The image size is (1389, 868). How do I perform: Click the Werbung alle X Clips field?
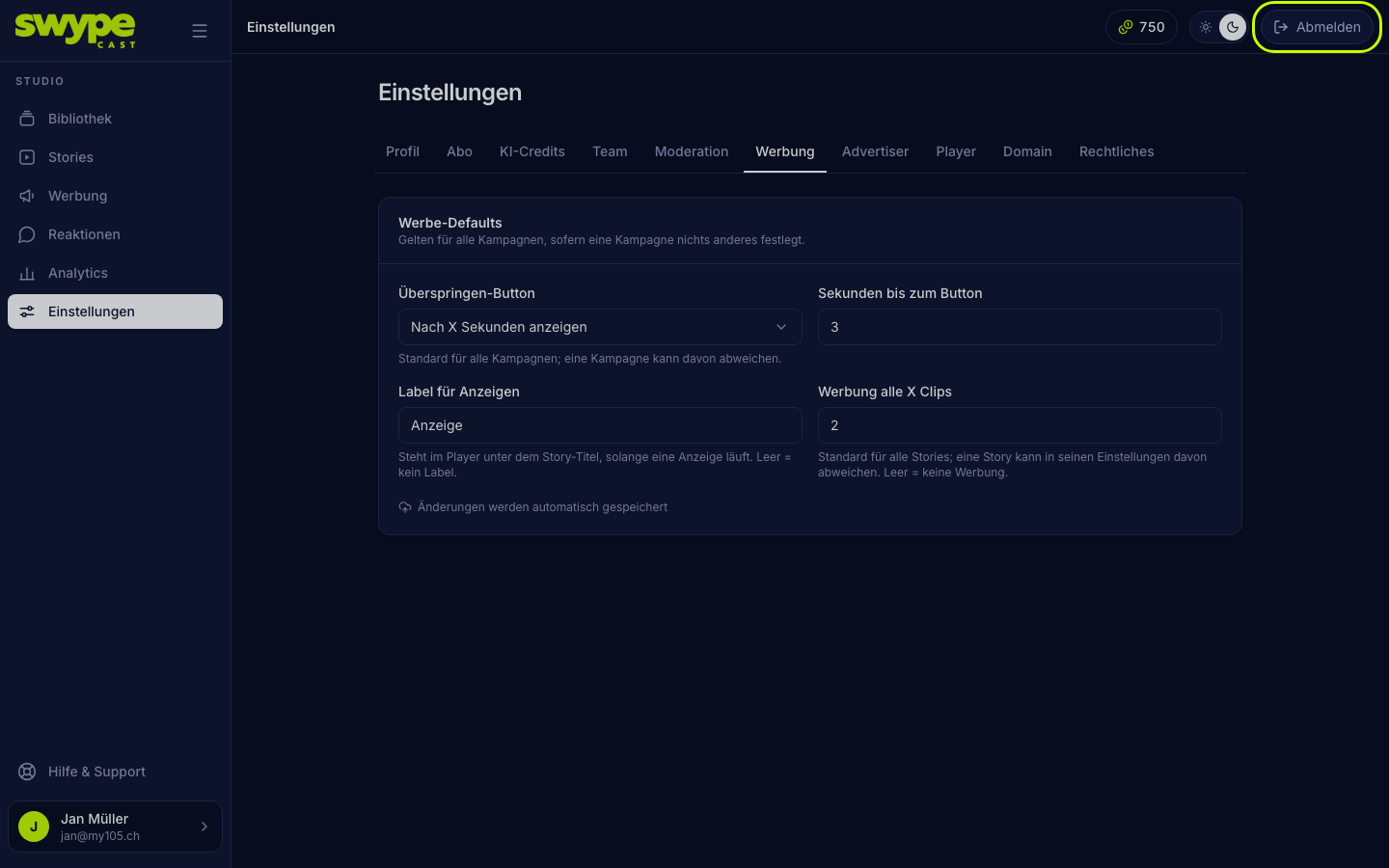[1020, 425]
